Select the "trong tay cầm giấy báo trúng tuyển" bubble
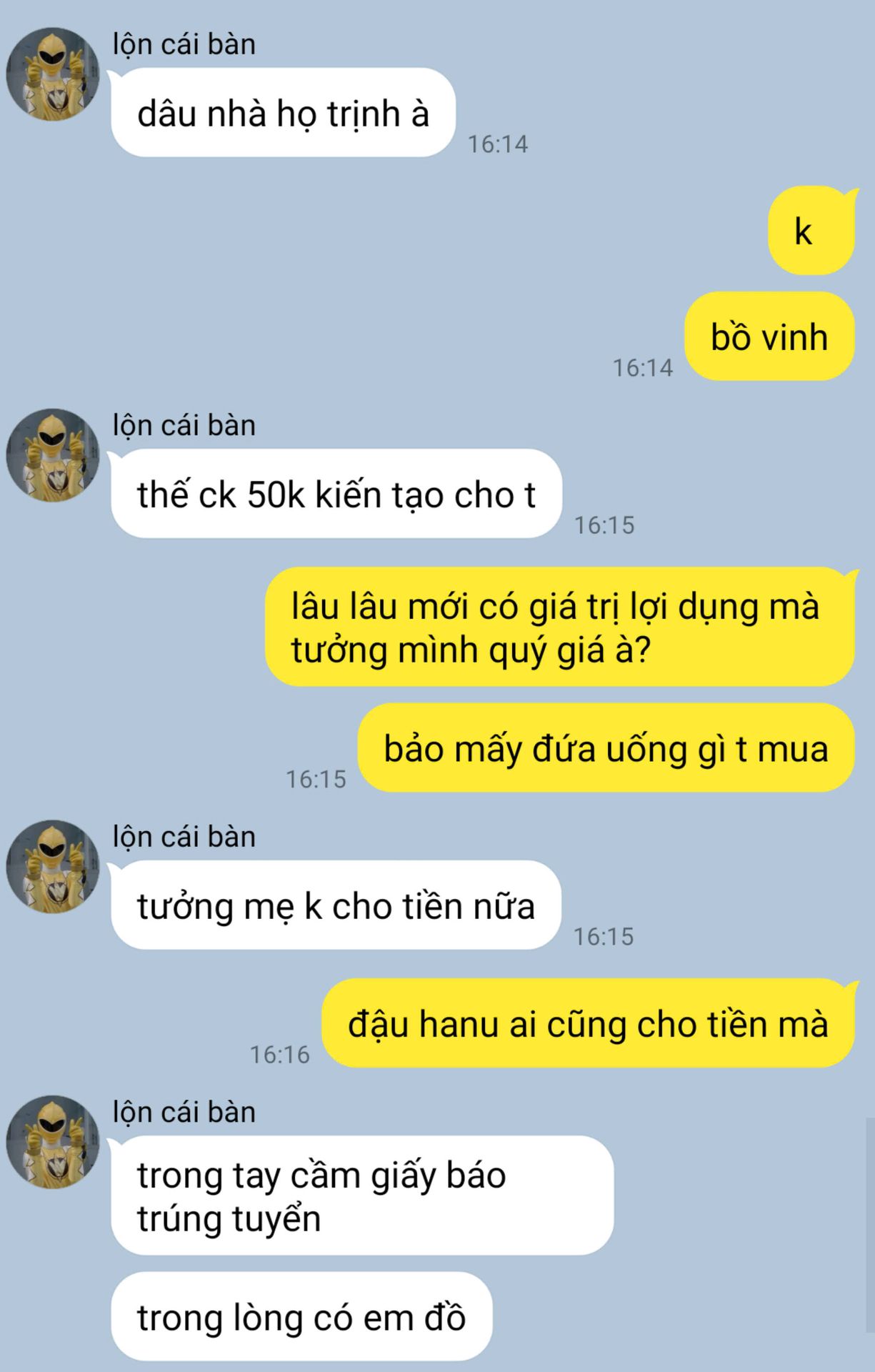This screenshot has width=875, height=1372. pyautogui.click(x=362, y=1195)
